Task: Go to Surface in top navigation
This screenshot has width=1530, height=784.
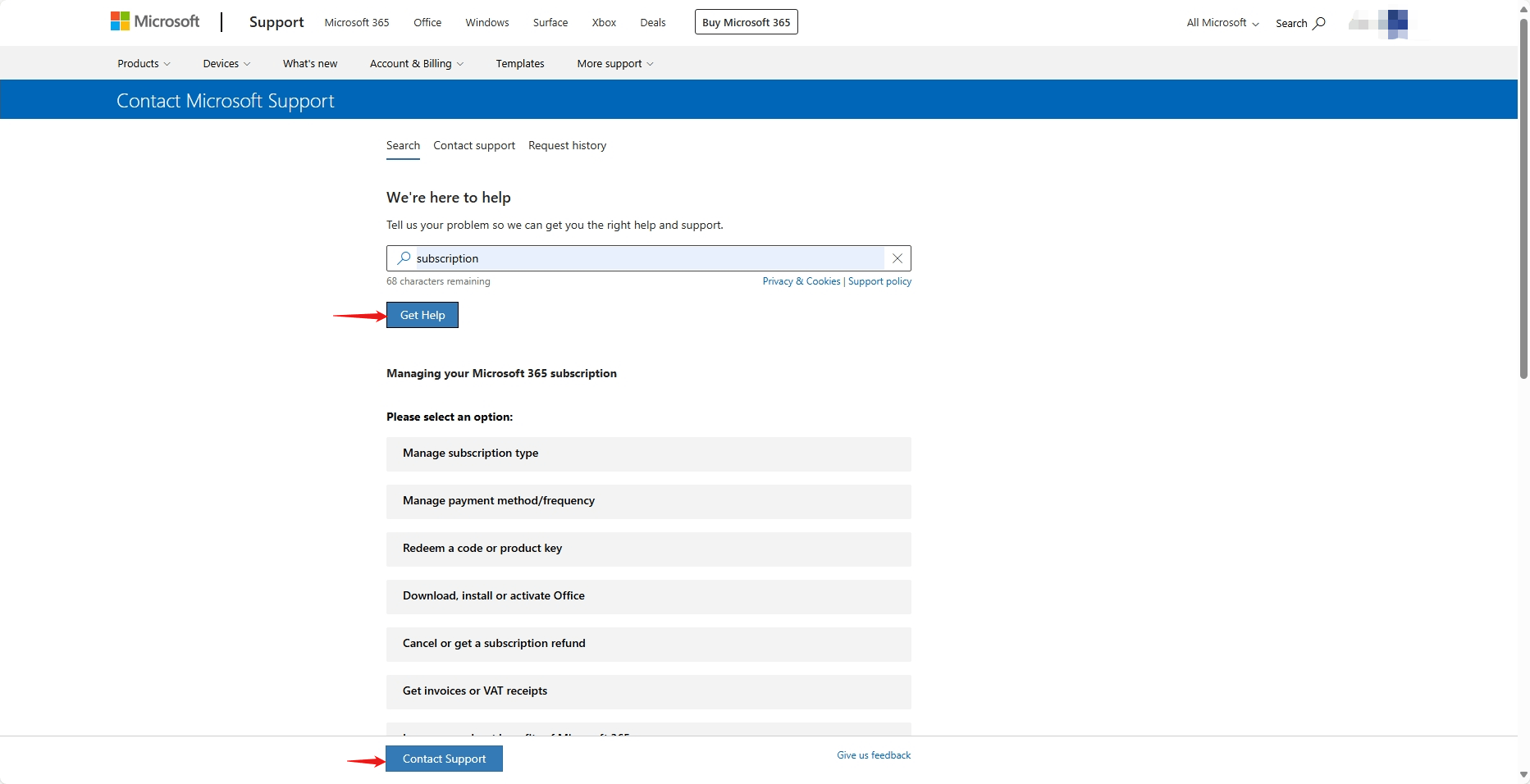Action: [x=550, y=23]
